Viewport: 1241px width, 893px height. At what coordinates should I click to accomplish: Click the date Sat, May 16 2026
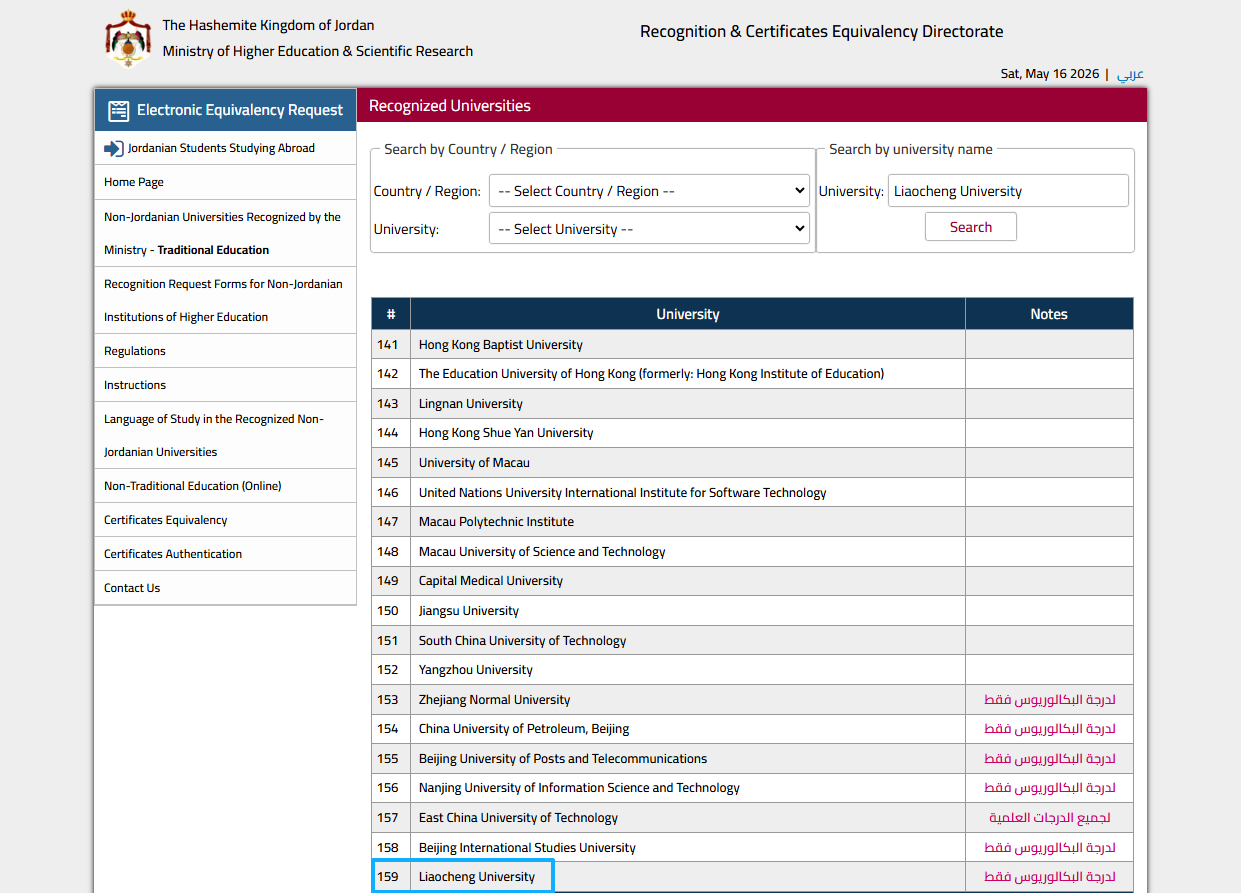pos(1050,74)
